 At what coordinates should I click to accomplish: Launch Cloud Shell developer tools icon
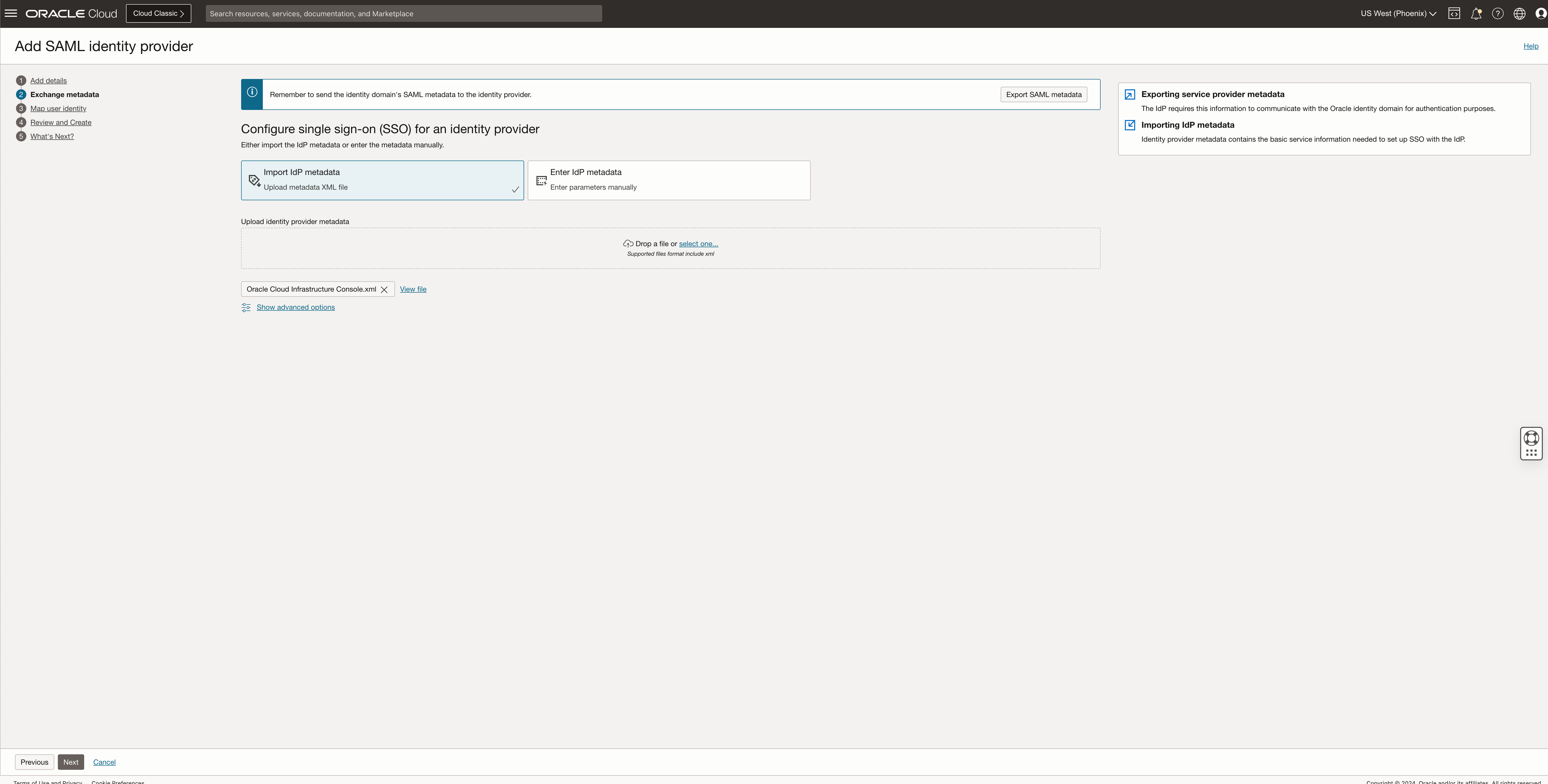[x=1454, y=13]
